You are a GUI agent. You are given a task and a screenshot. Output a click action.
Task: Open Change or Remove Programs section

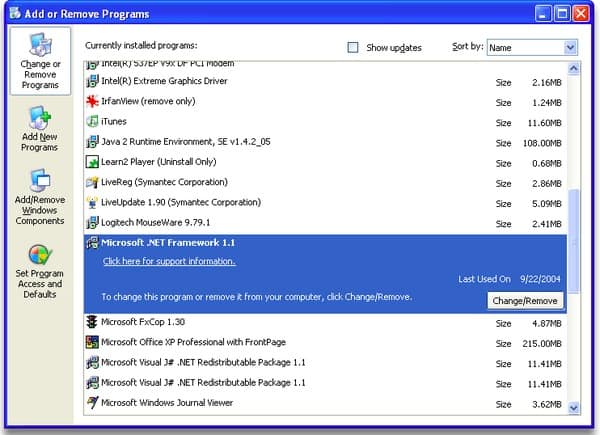[x=40, y=60]
